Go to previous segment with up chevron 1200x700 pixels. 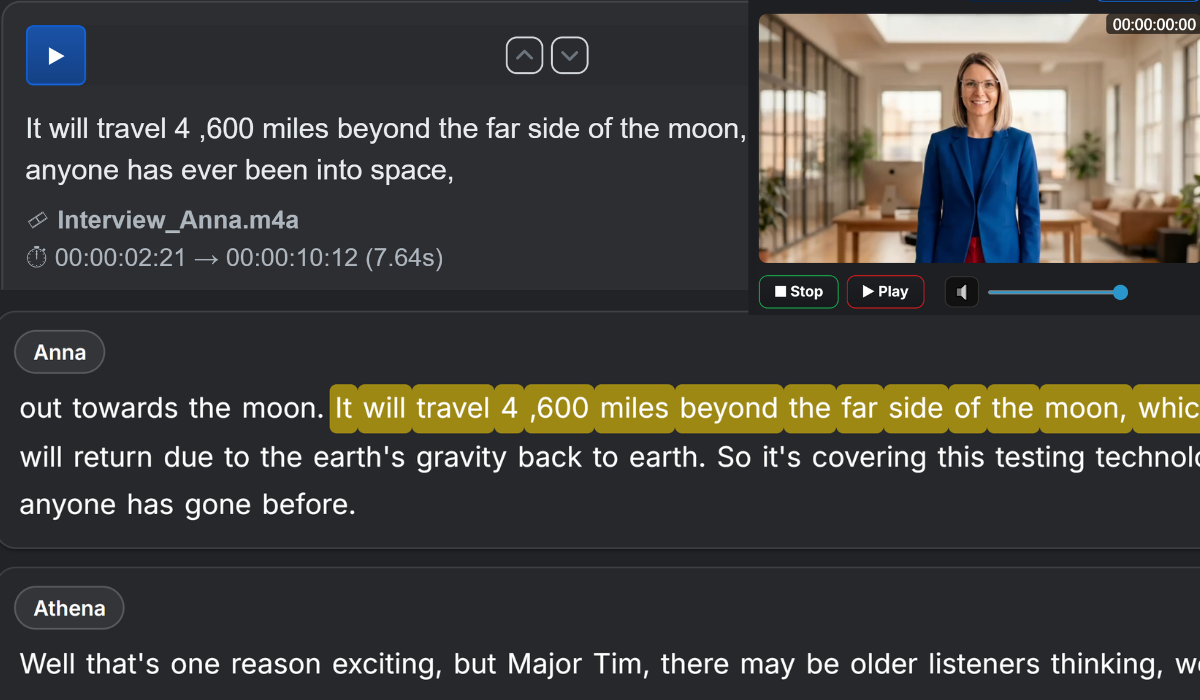525,55
